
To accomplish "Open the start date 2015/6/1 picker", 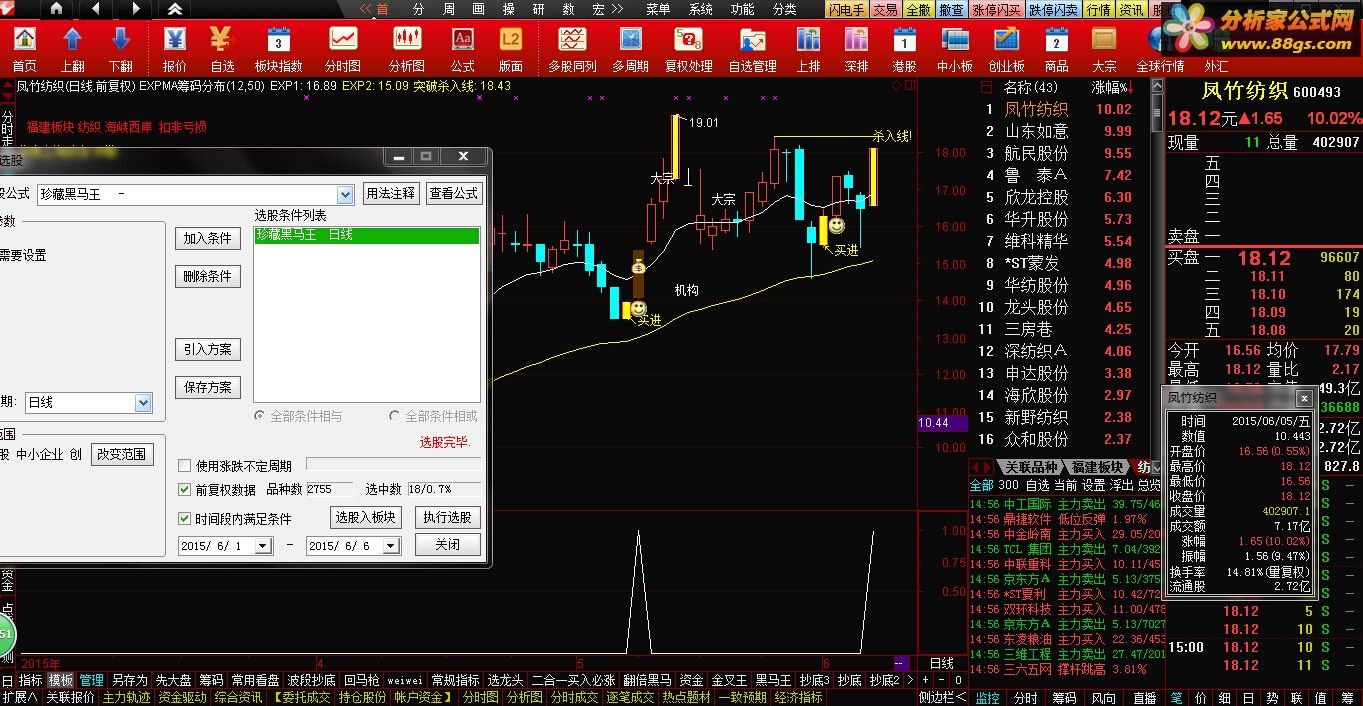I will point(263,546).
